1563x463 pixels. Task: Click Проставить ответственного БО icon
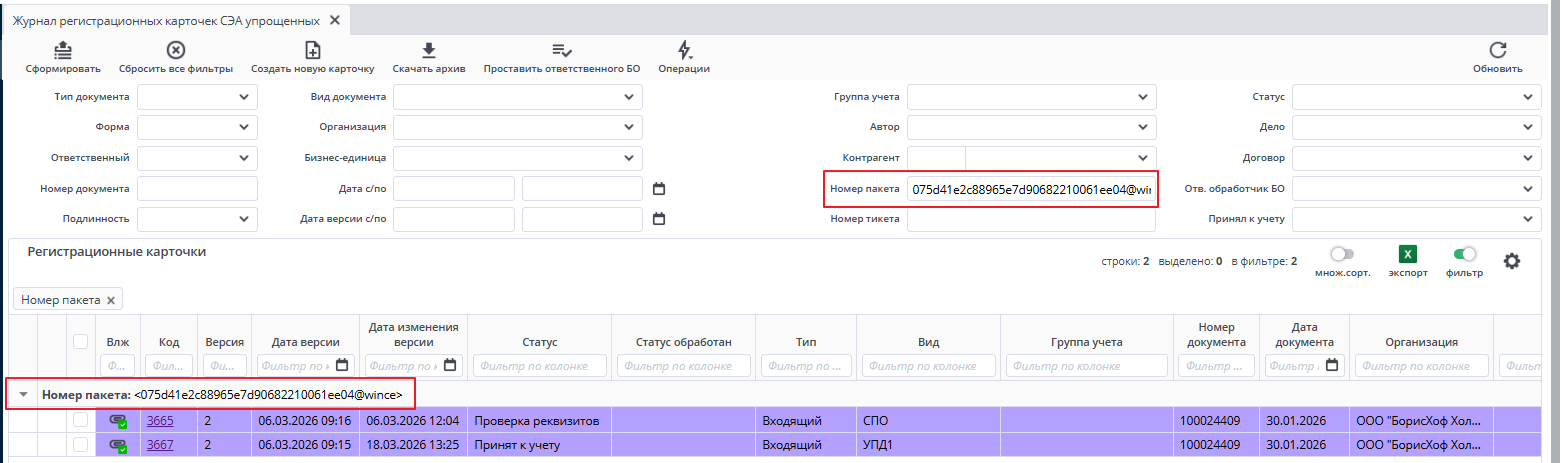(561, 50)
